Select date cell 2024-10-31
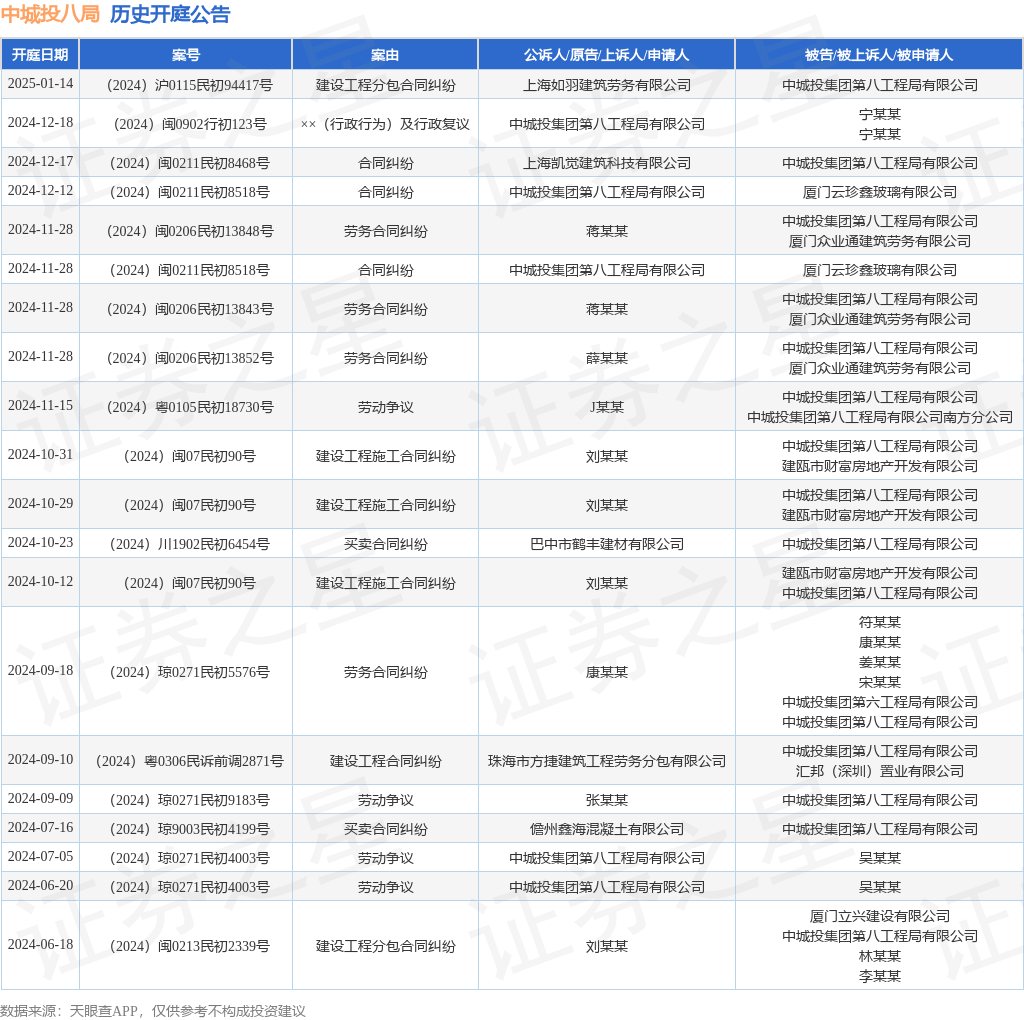 (x=40, y=454)
